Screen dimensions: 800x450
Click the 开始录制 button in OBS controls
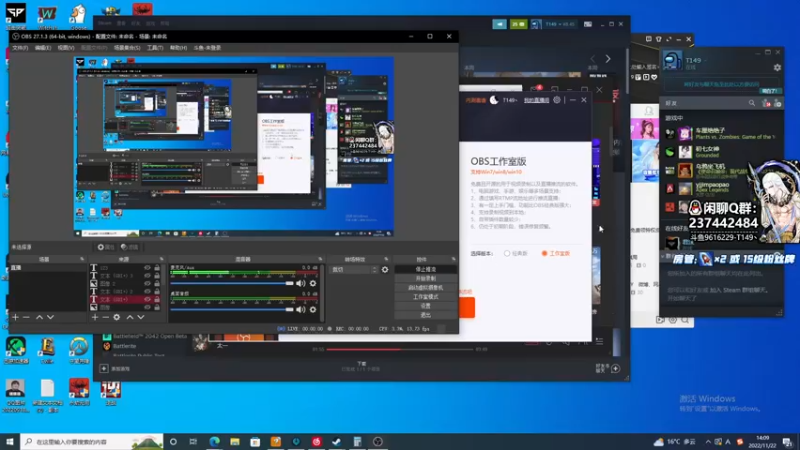[x=426, y=279]
